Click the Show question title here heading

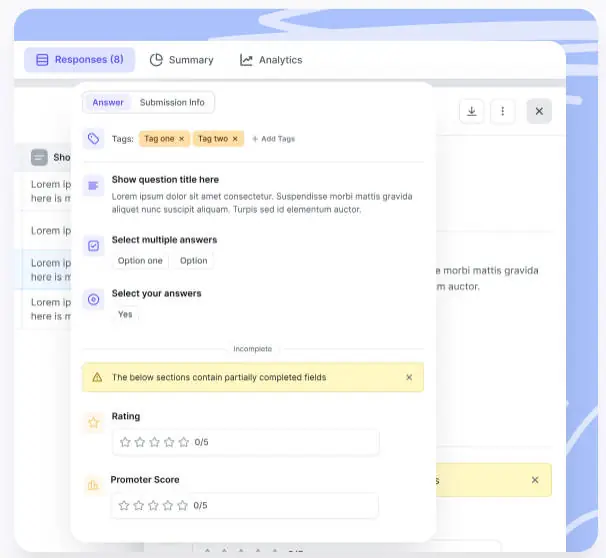click(165, 180)
